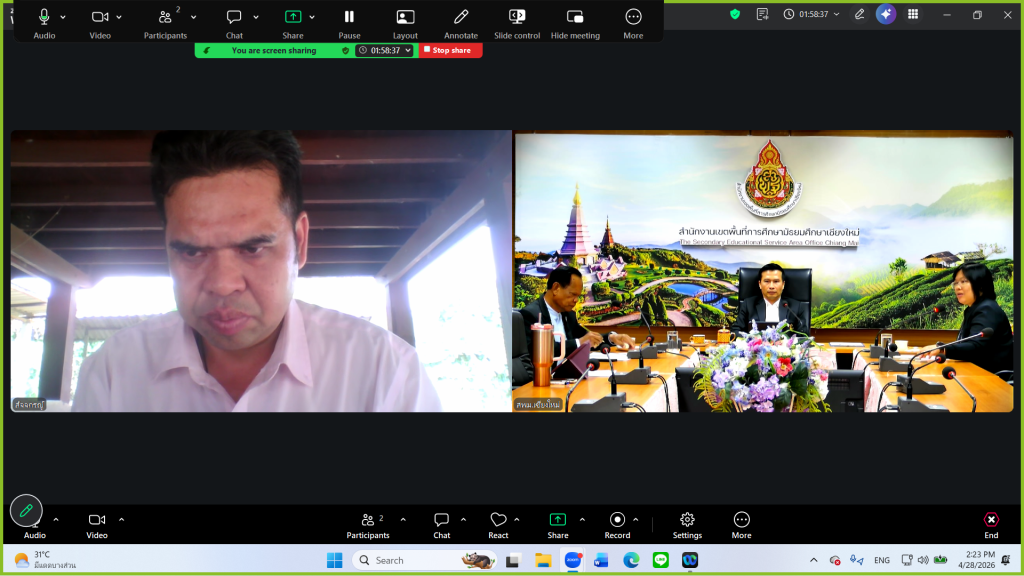Open Settings gear in bottom meeting bar
This screenshot has width=1024, height=576.
coord(687,520)
